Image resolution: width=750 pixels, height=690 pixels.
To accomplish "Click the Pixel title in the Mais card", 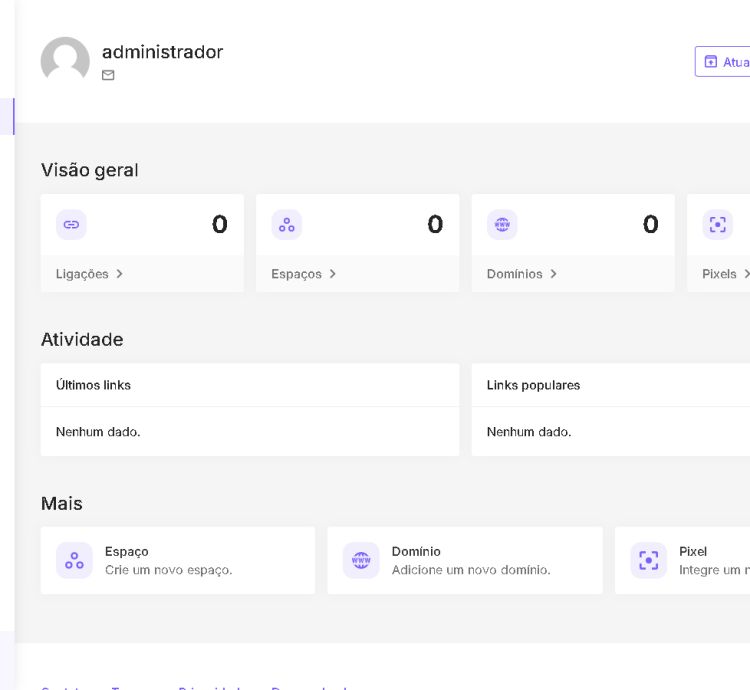I will [693, 551].
